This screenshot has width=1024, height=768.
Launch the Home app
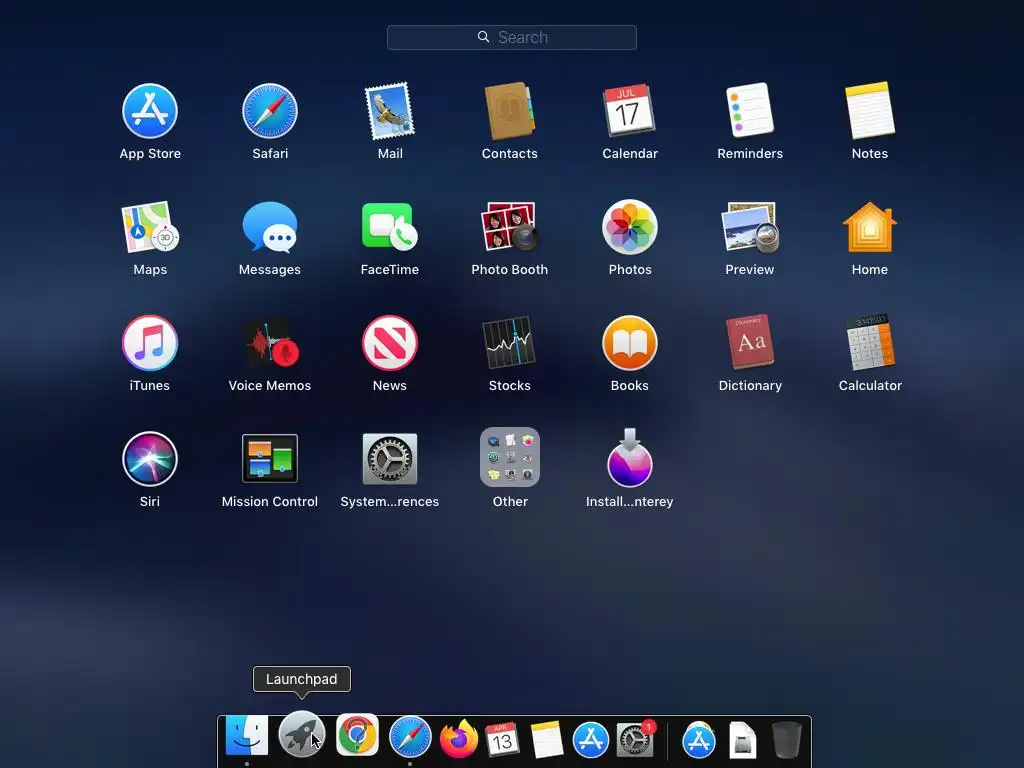click(870, 227)
